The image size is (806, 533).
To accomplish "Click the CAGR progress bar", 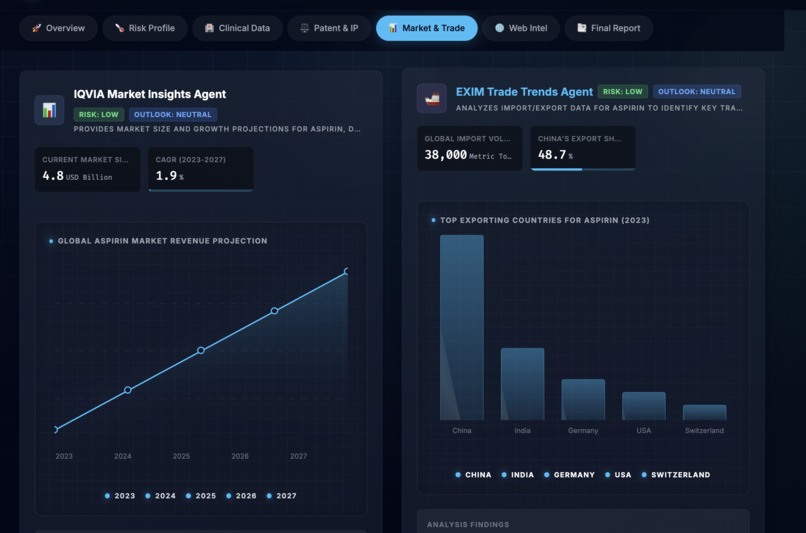I will tap(201, 190).
